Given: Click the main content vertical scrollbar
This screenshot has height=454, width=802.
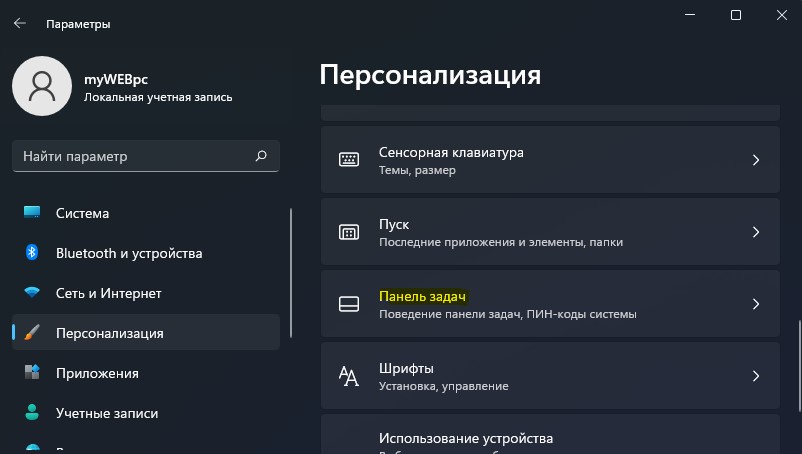Looking at the screenshot, I should pyautogui.click(x=799, y=366).
